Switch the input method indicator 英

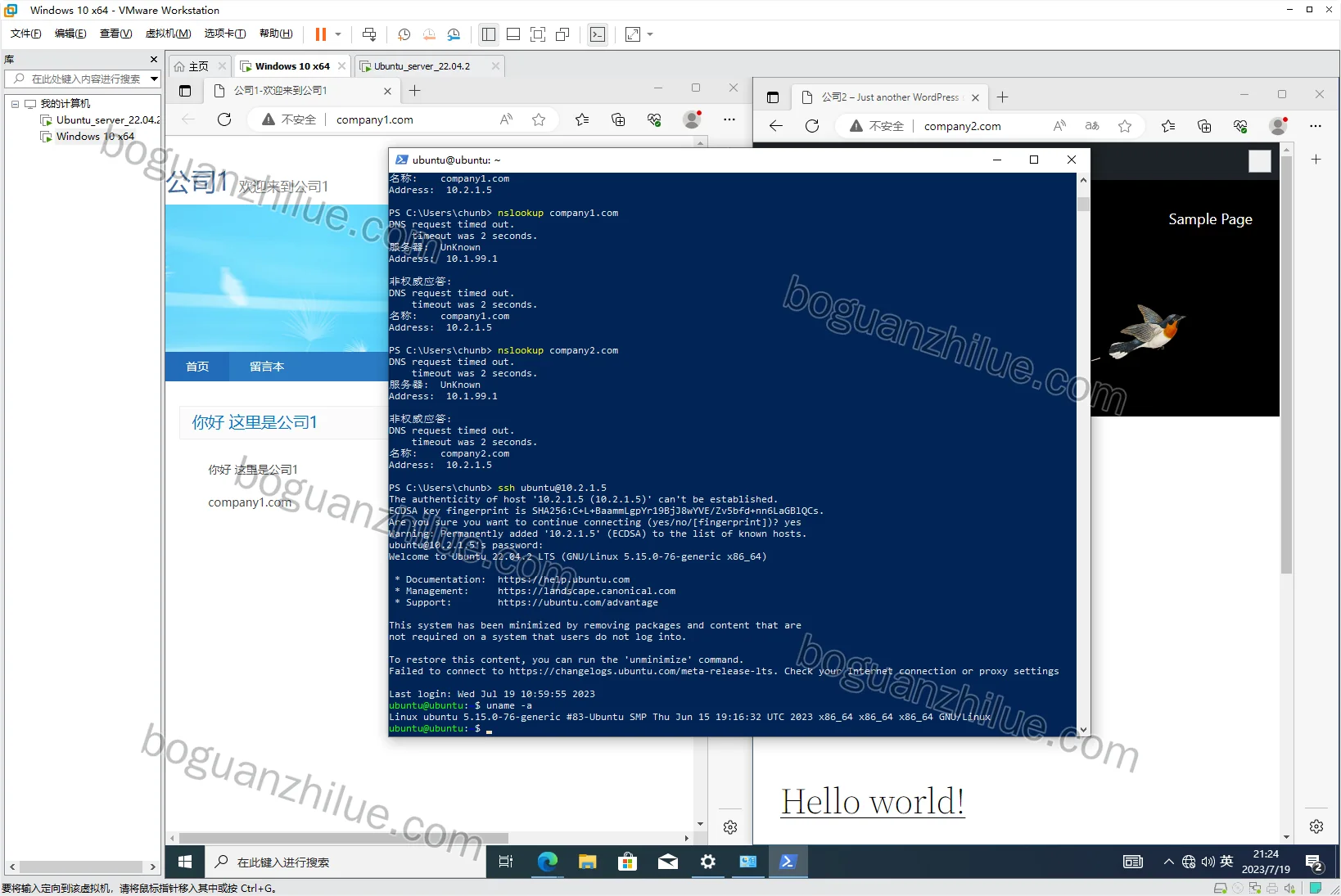1226,862
